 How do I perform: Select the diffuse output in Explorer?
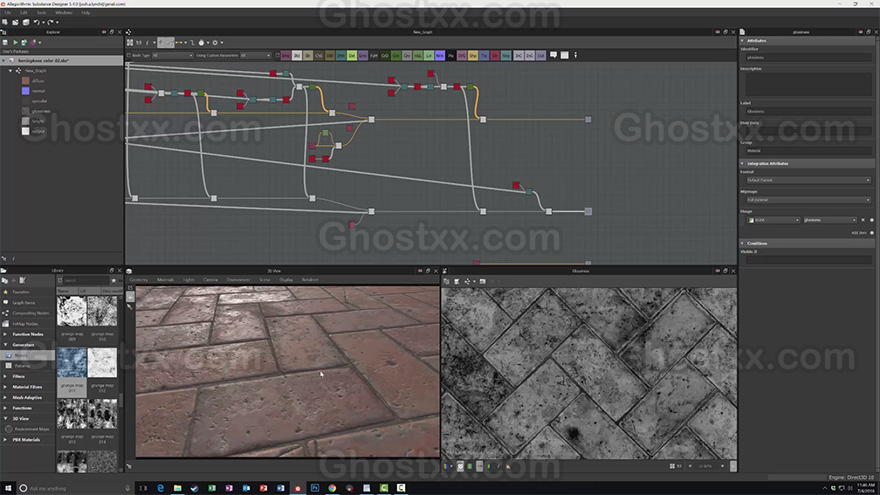click(38, 81)
